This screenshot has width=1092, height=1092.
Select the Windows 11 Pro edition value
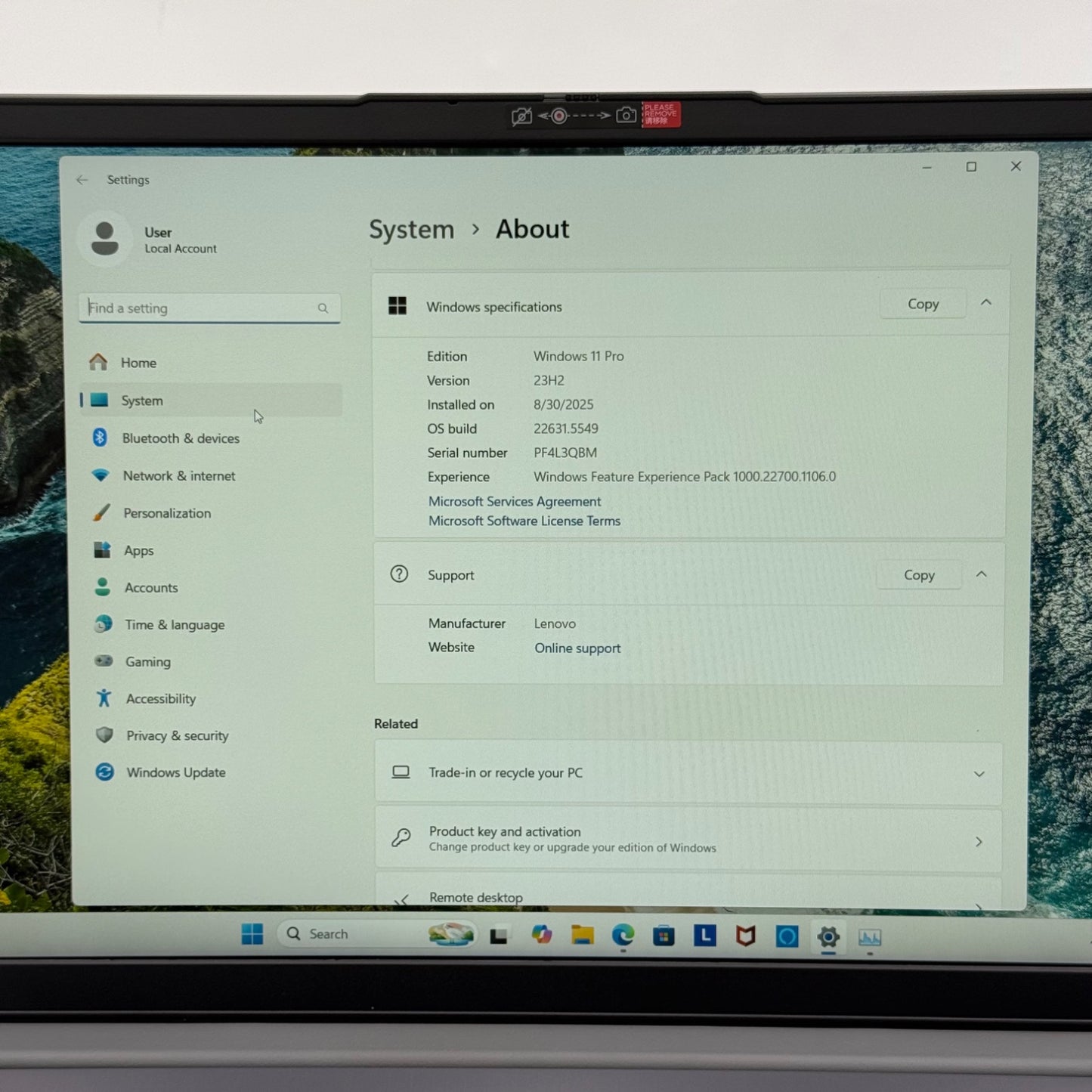pyautogui.click(x=579, y=356)
